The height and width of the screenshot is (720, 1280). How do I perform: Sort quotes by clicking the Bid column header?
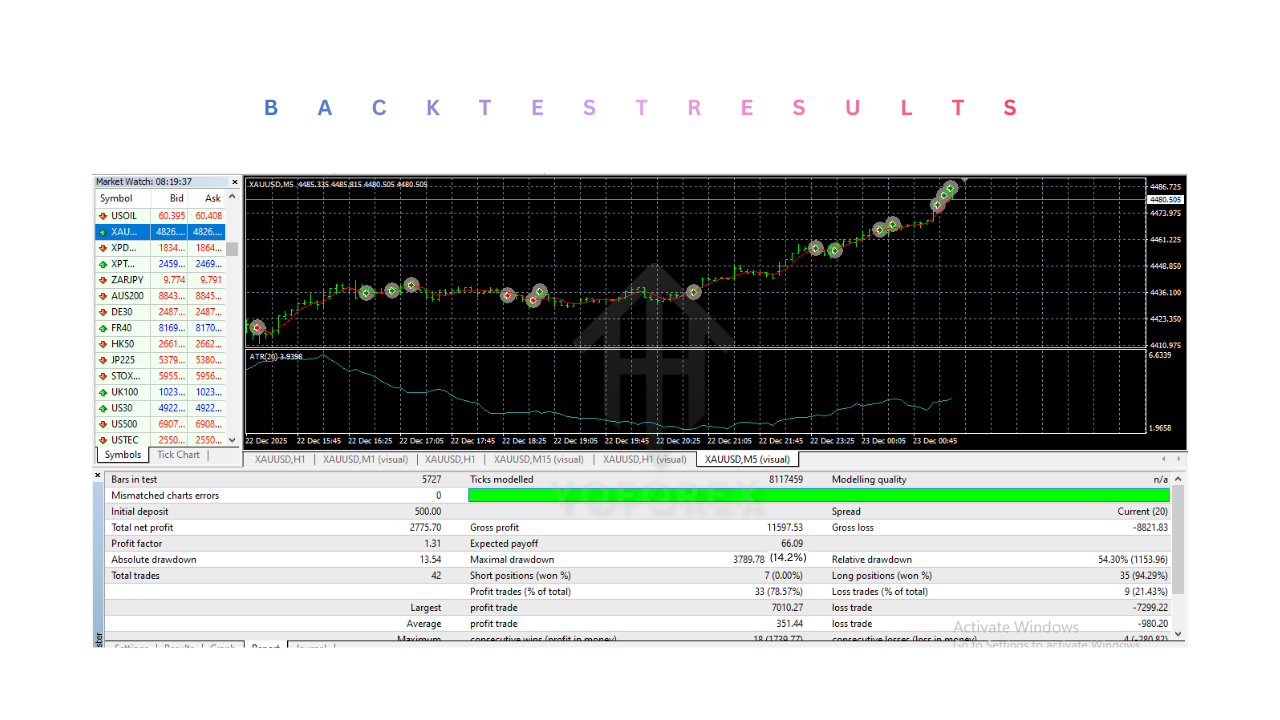click(x=176, y=198)
